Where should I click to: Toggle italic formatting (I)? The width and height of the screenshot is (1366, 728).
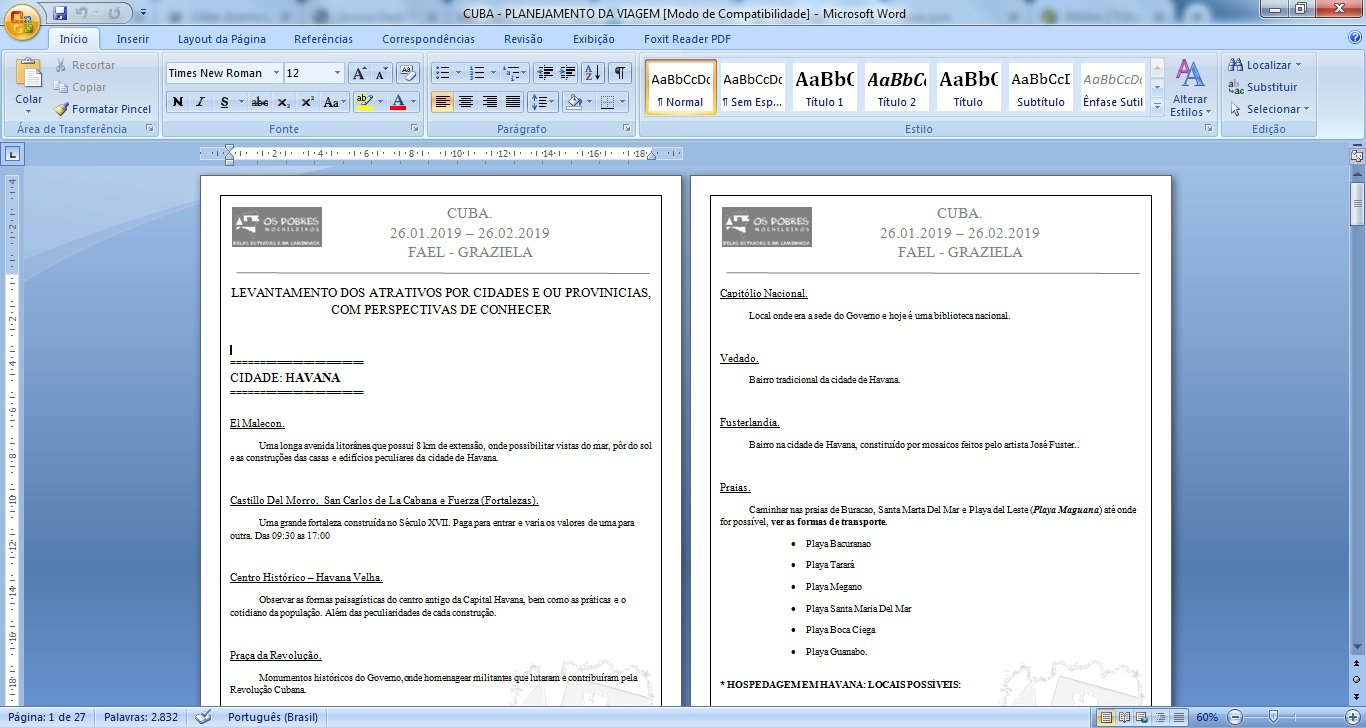[200, 102]
